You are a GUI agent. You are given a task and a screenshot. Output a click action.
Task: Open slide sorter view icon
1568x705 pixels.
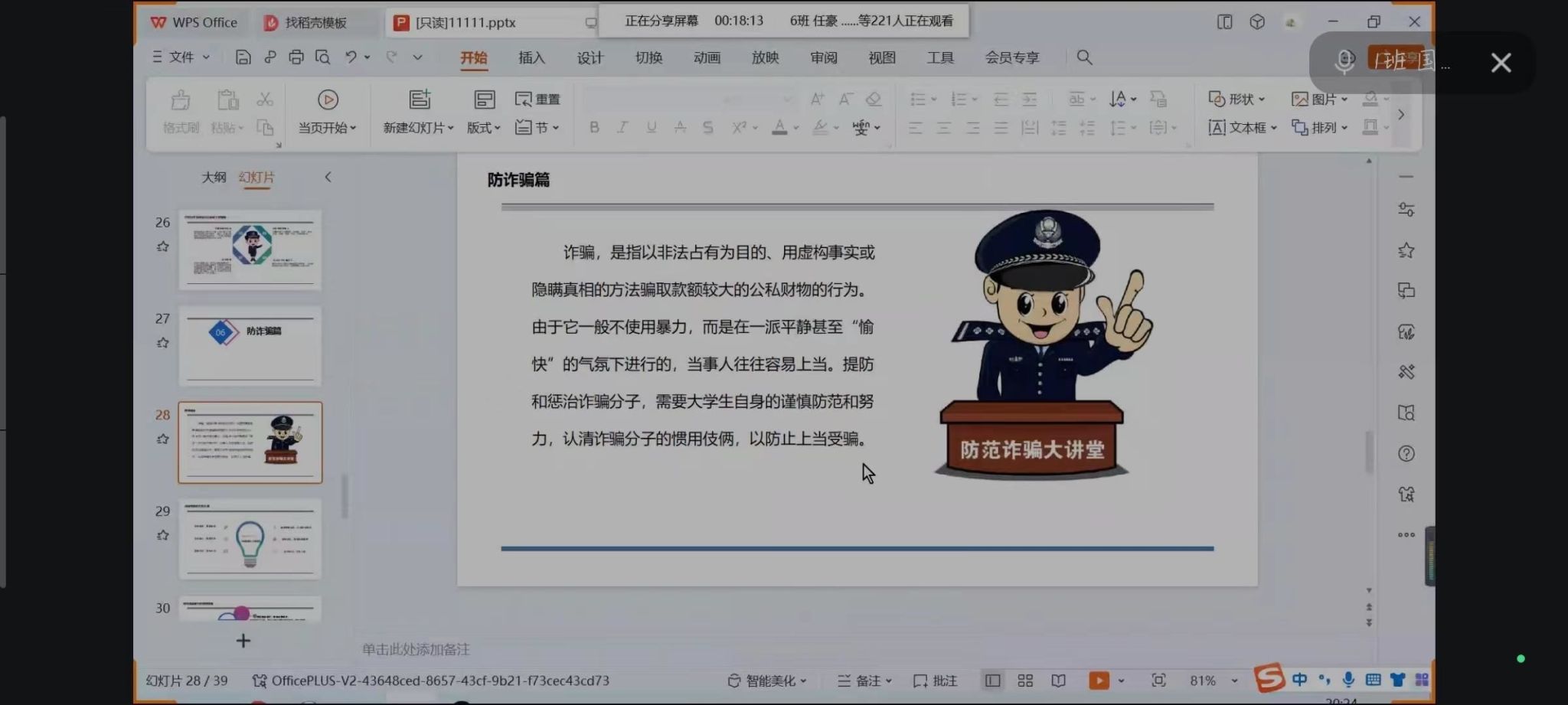click(1025, 681)
